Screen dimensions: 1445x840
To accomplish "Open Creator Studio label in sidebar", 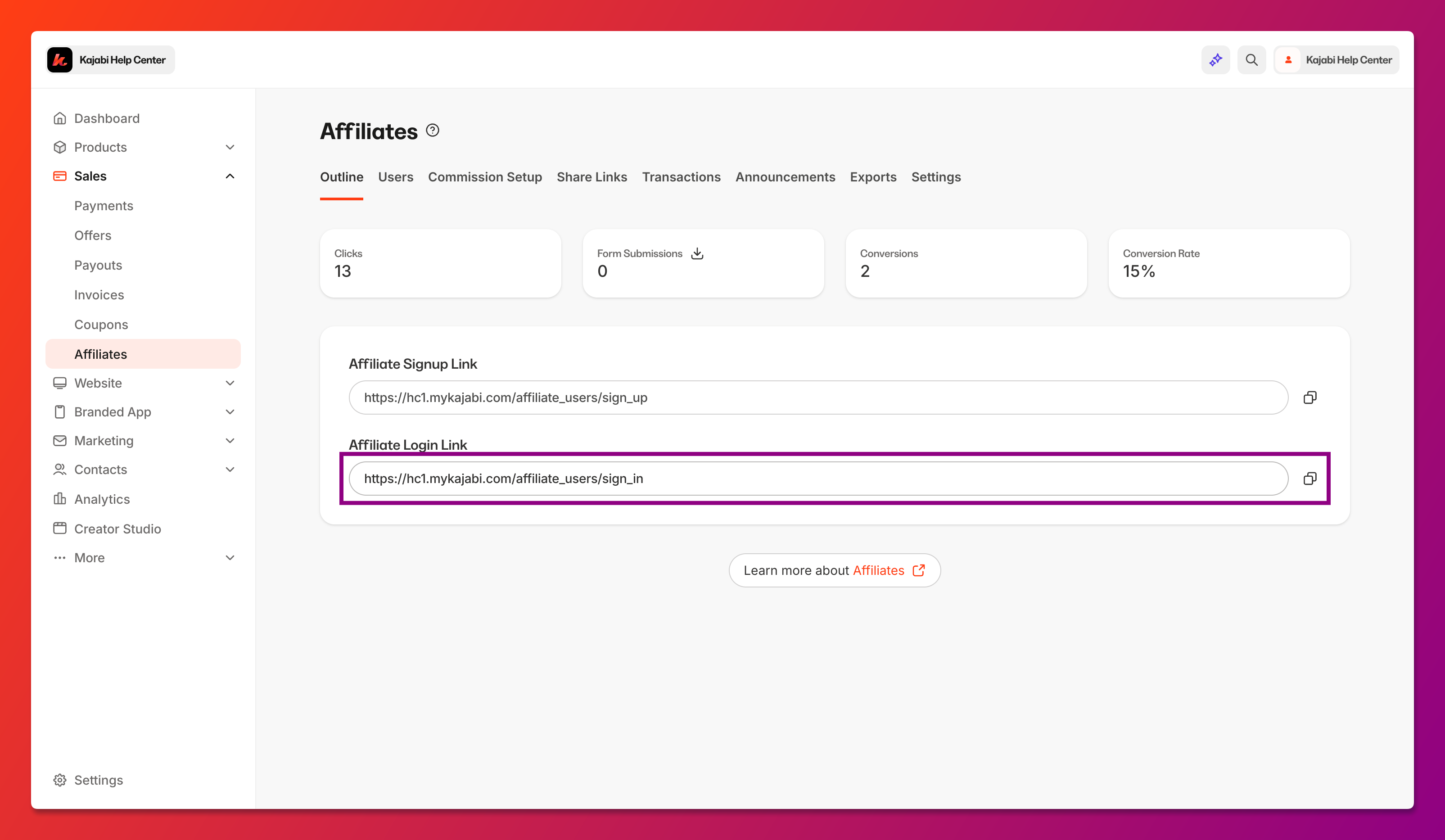I will pyautogui.click(x=117, y=528).
